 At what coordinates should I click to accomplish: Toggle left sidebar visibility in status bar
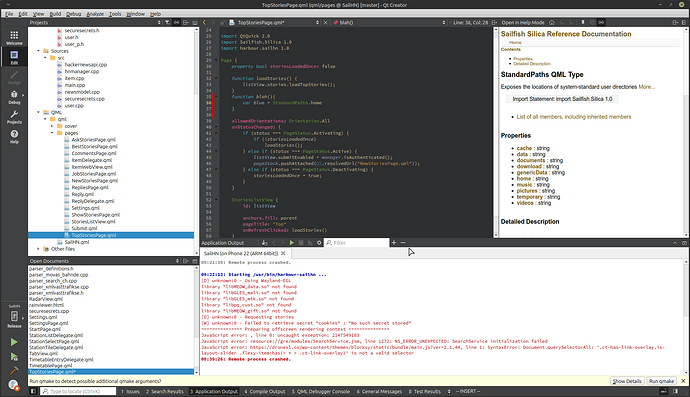[x=33, y=391]
